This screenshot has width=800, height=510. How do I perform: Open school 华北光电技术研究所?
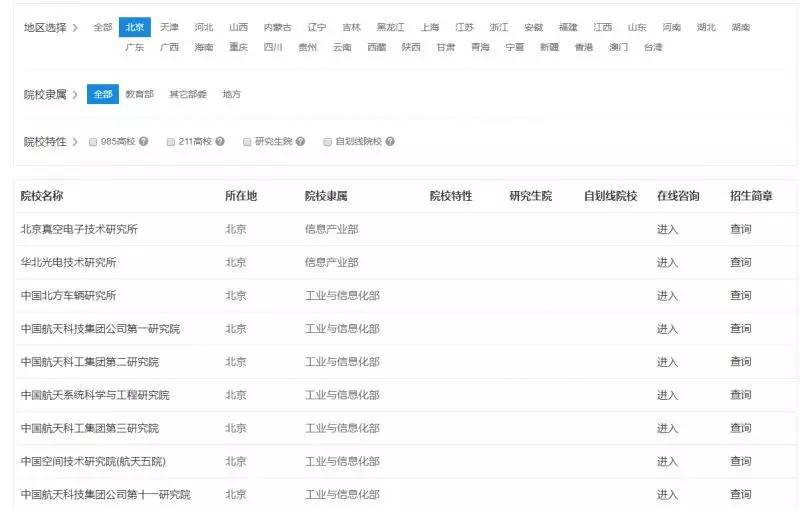[68, 262]
